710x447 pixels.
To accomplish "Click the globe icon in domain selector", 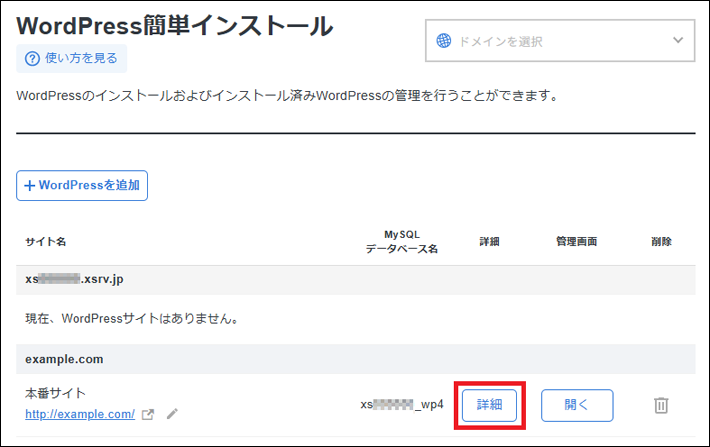I will (x=443, y=41).
